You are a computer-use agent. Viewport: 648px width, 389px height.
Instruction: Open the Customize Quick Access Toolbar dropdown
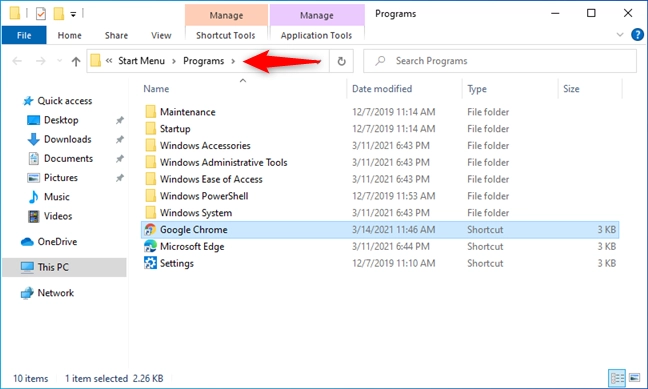[x=73, y=14]
